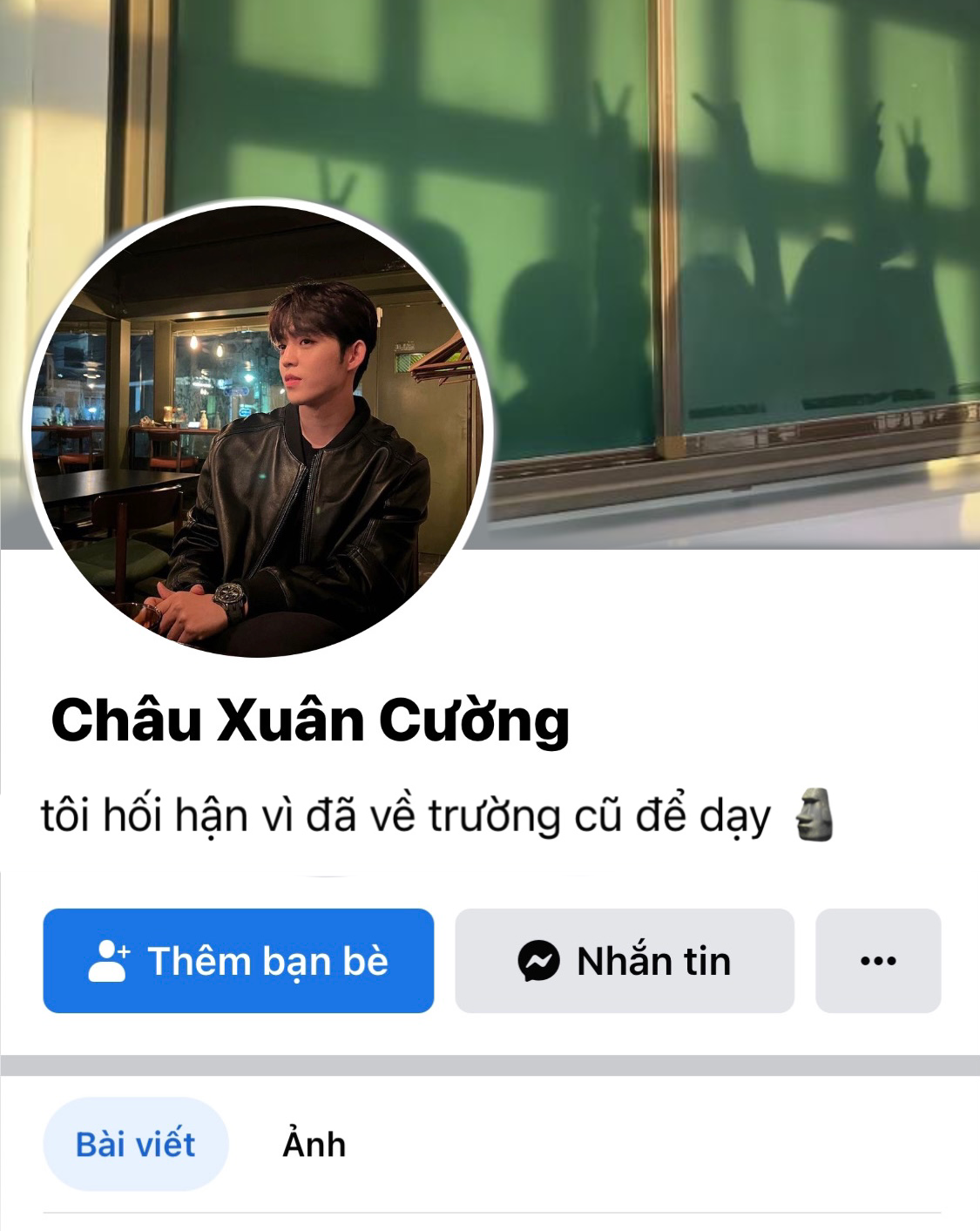This screenshot has width=980, height=1231.
Task: Click the add-friend person icon
Action: 109,961
